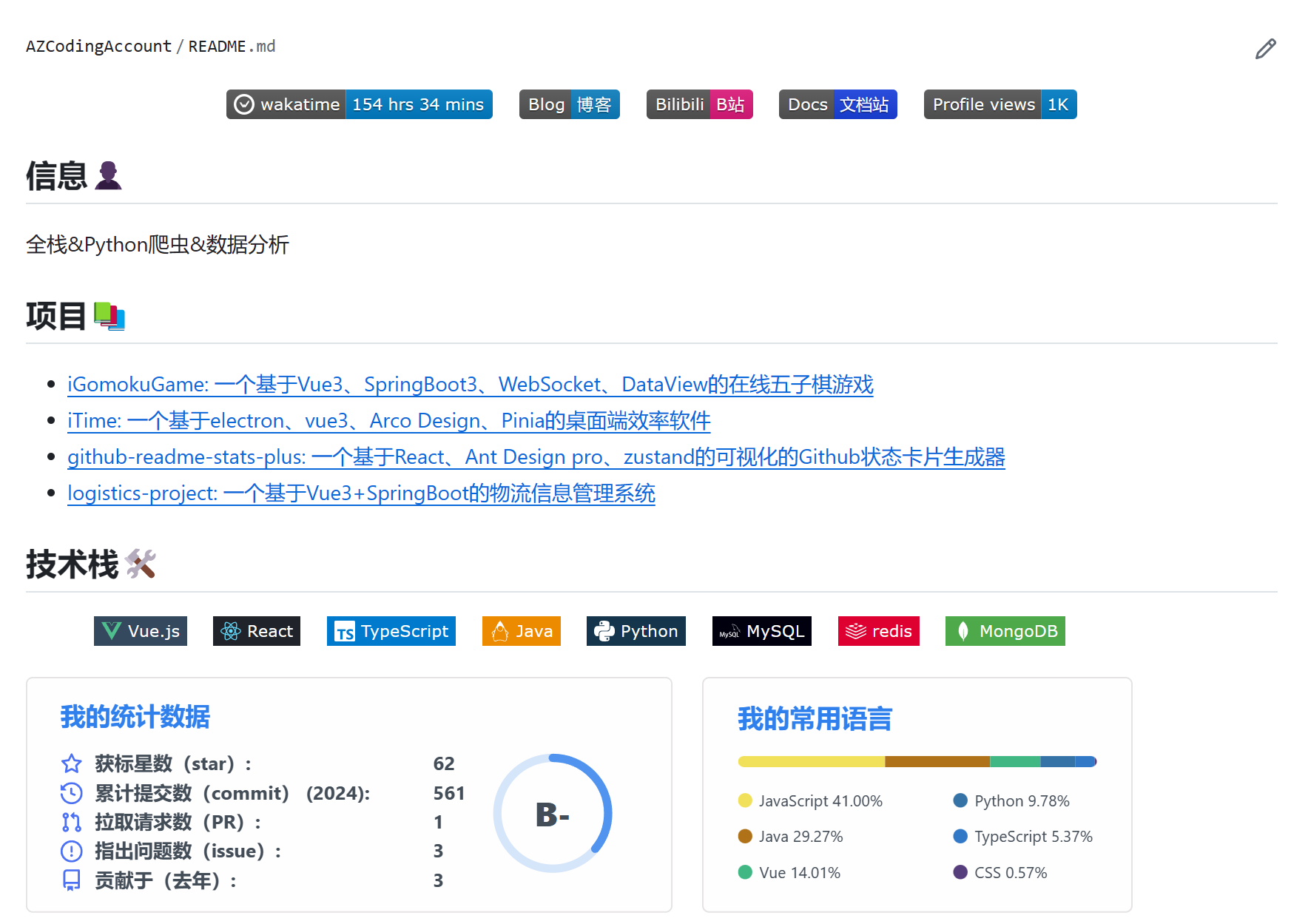Open the Bilibili B站 badge
This screenshot has width=1291, height=924.
(700, 104)
